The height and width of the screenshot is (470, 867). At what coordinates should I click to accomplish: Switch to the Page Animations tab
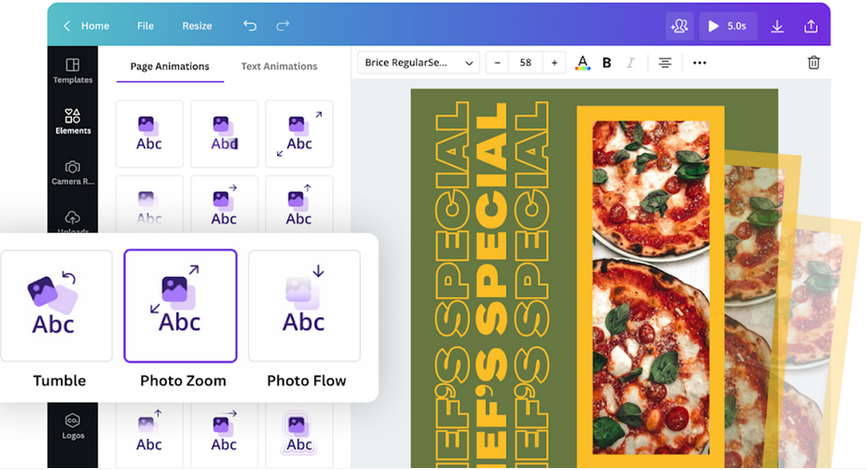tap(170, 66)
